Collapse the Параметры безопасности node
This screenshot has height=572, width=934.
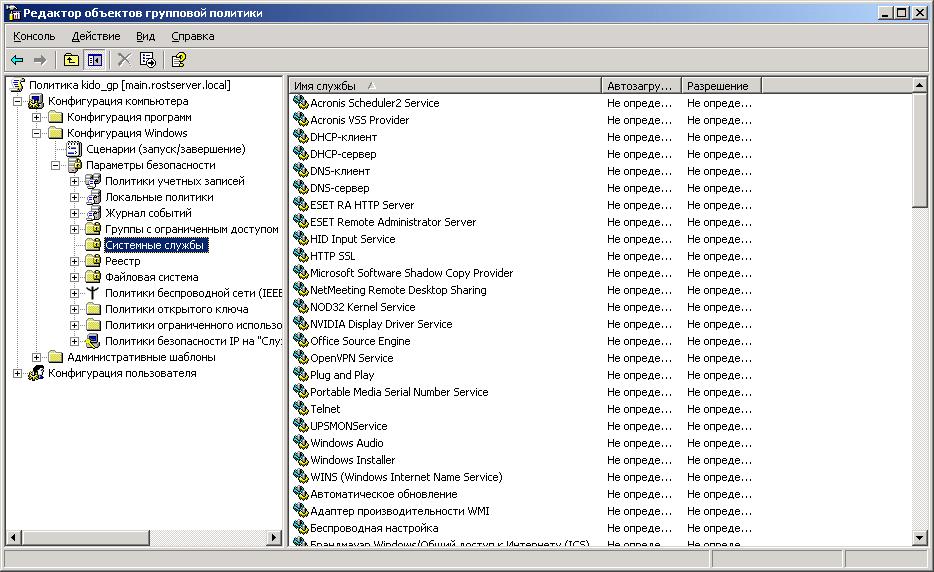(55, 165)
